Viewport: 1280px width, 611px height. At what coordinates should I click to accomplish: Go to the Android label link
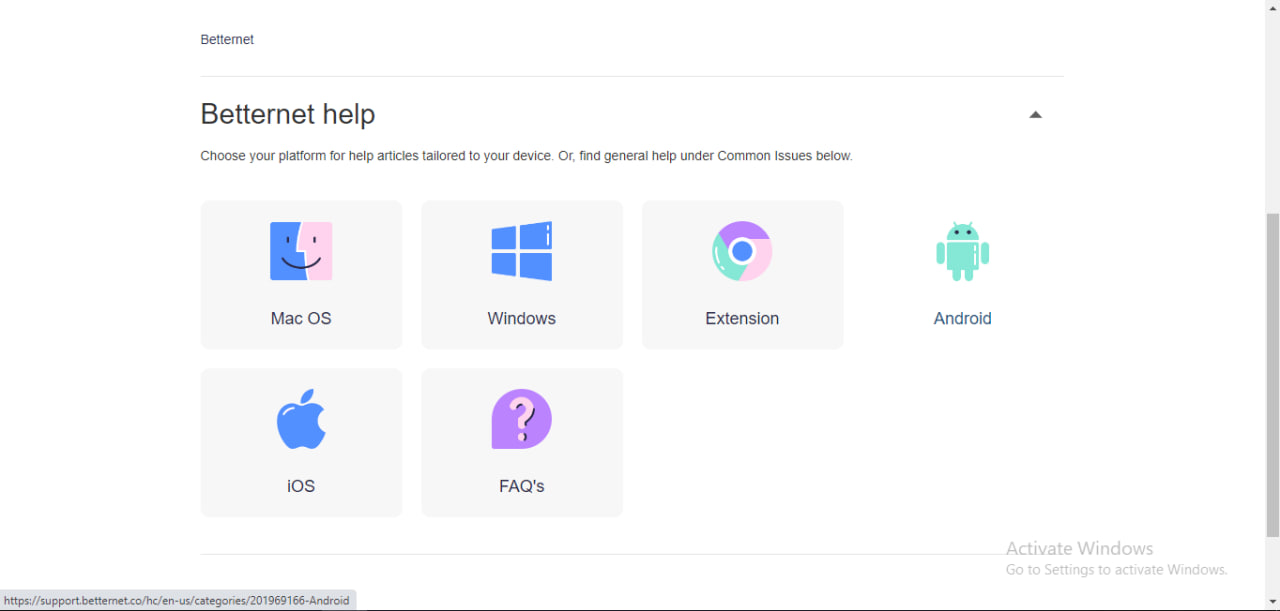[962, 318]
